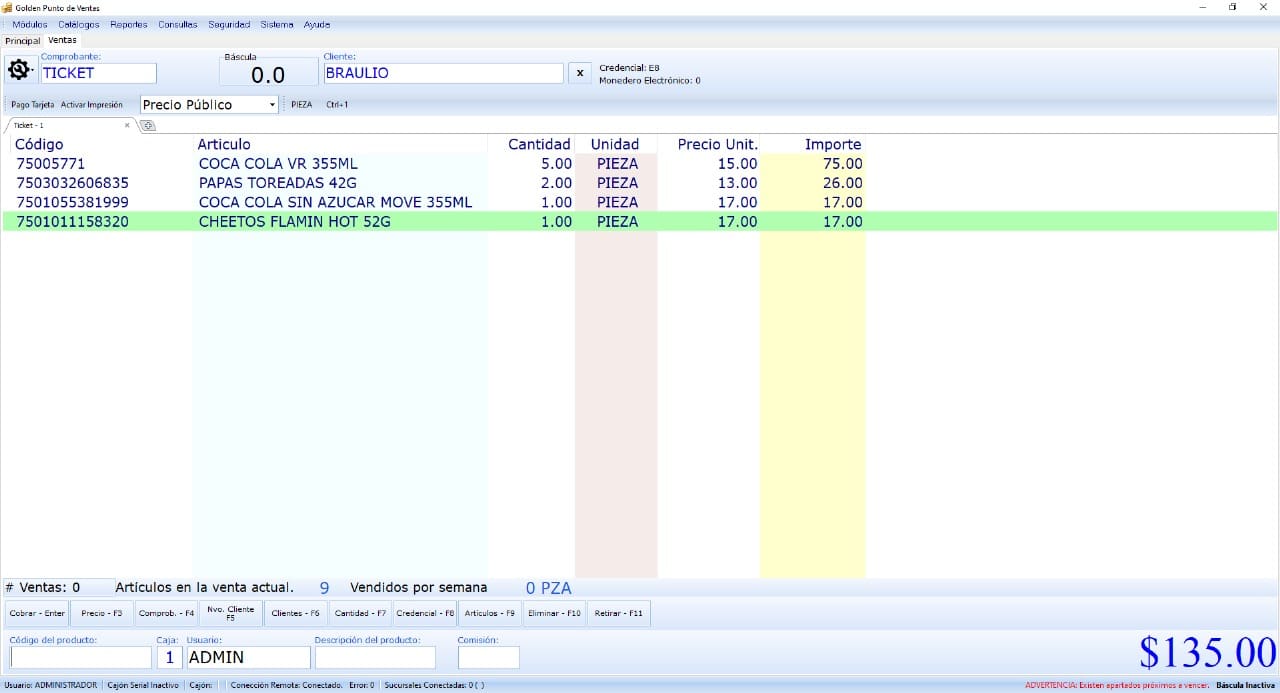Switch to the Ventas tab
Image resolution: width=1280 pixels, height=693 pixels.
tap(62, 40)
